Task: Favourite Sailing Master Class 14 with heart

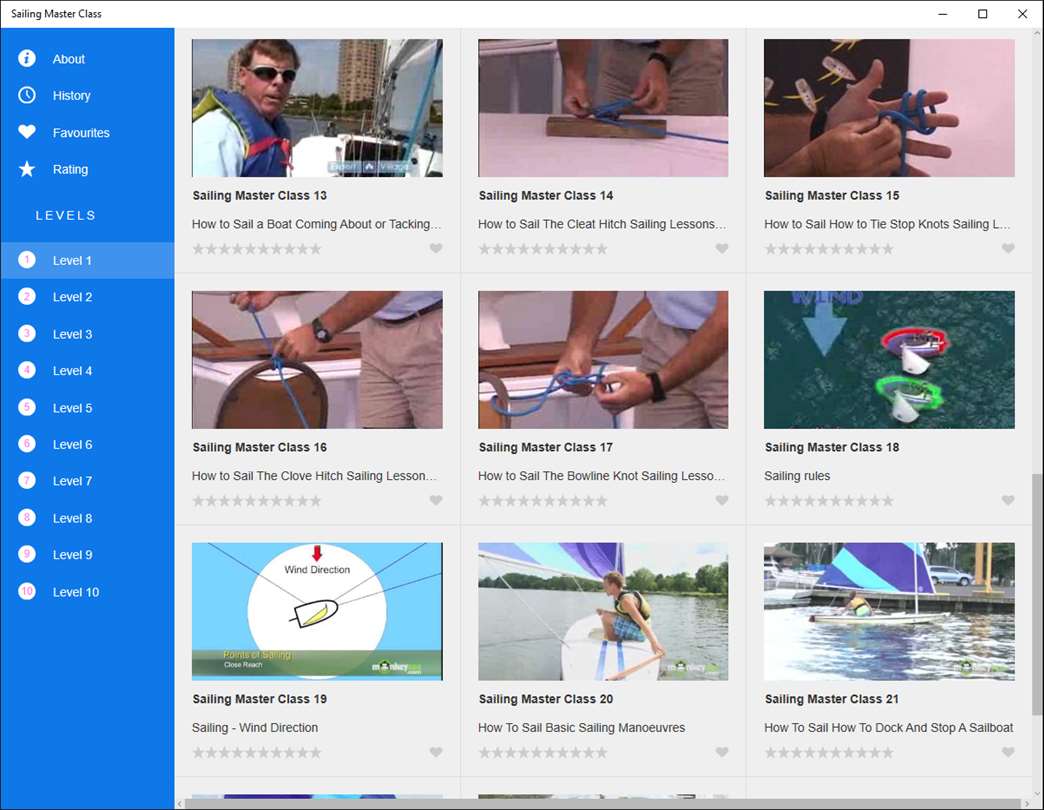Action: [722, 248]
